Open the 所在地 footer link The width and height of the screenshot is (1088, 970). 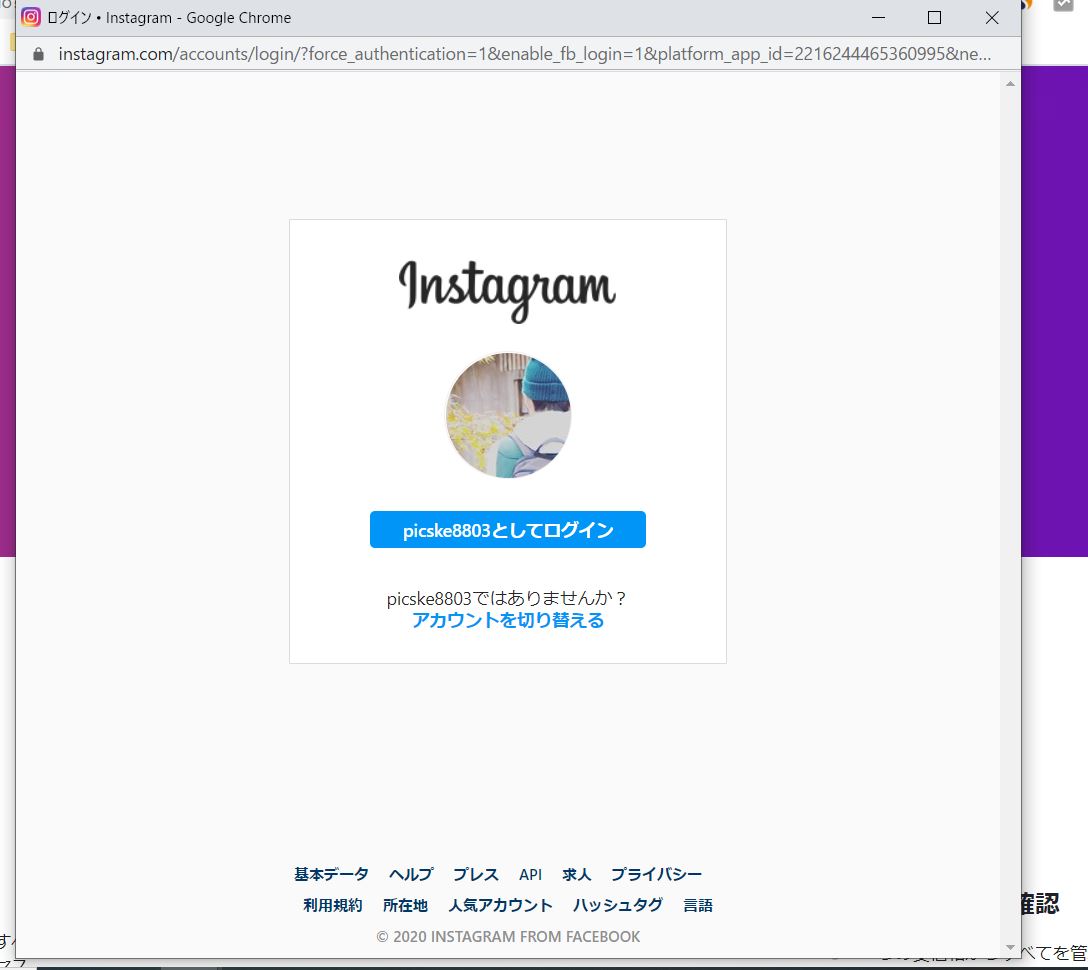[405, 905]
